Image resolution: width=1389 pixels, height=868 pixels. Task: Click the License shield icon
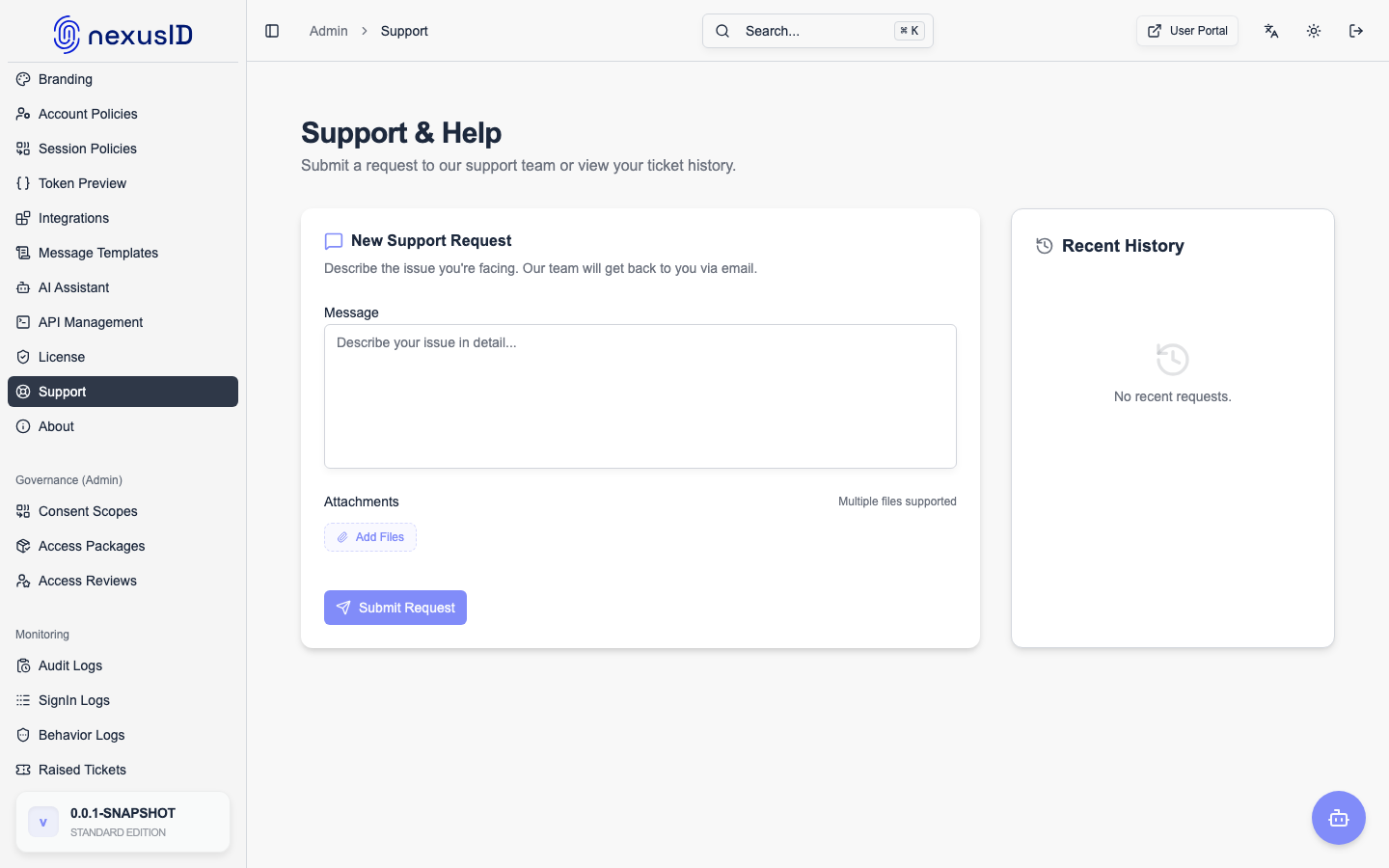point(23,357)
